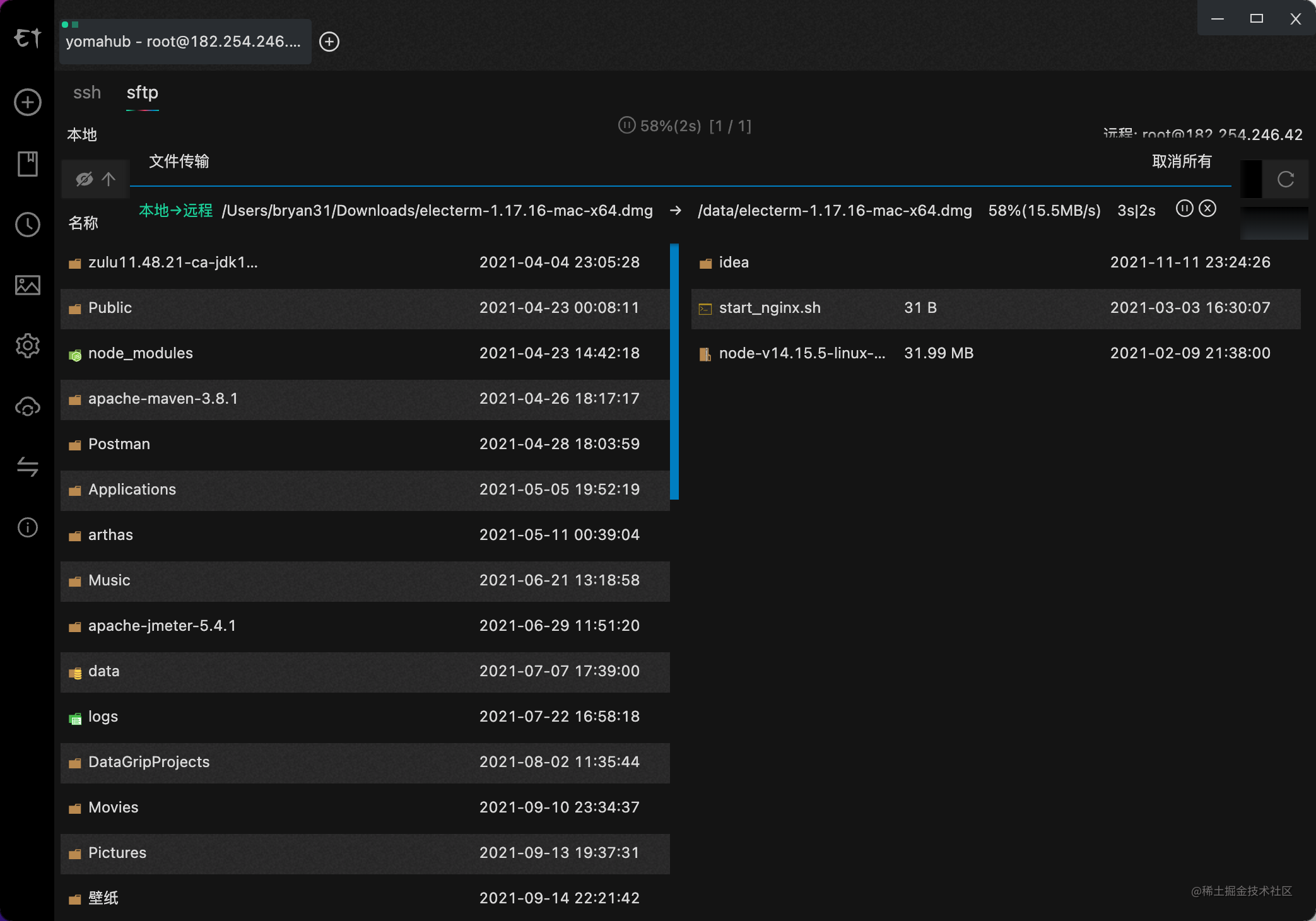Screen dimensions: 1316x921
Task: Select the DataGripProjects folder
Action: [x=365, y=762]
